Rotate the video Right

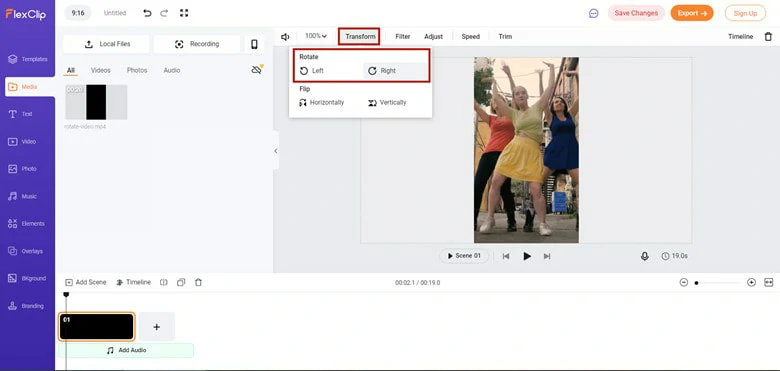(x=395, y=71)
